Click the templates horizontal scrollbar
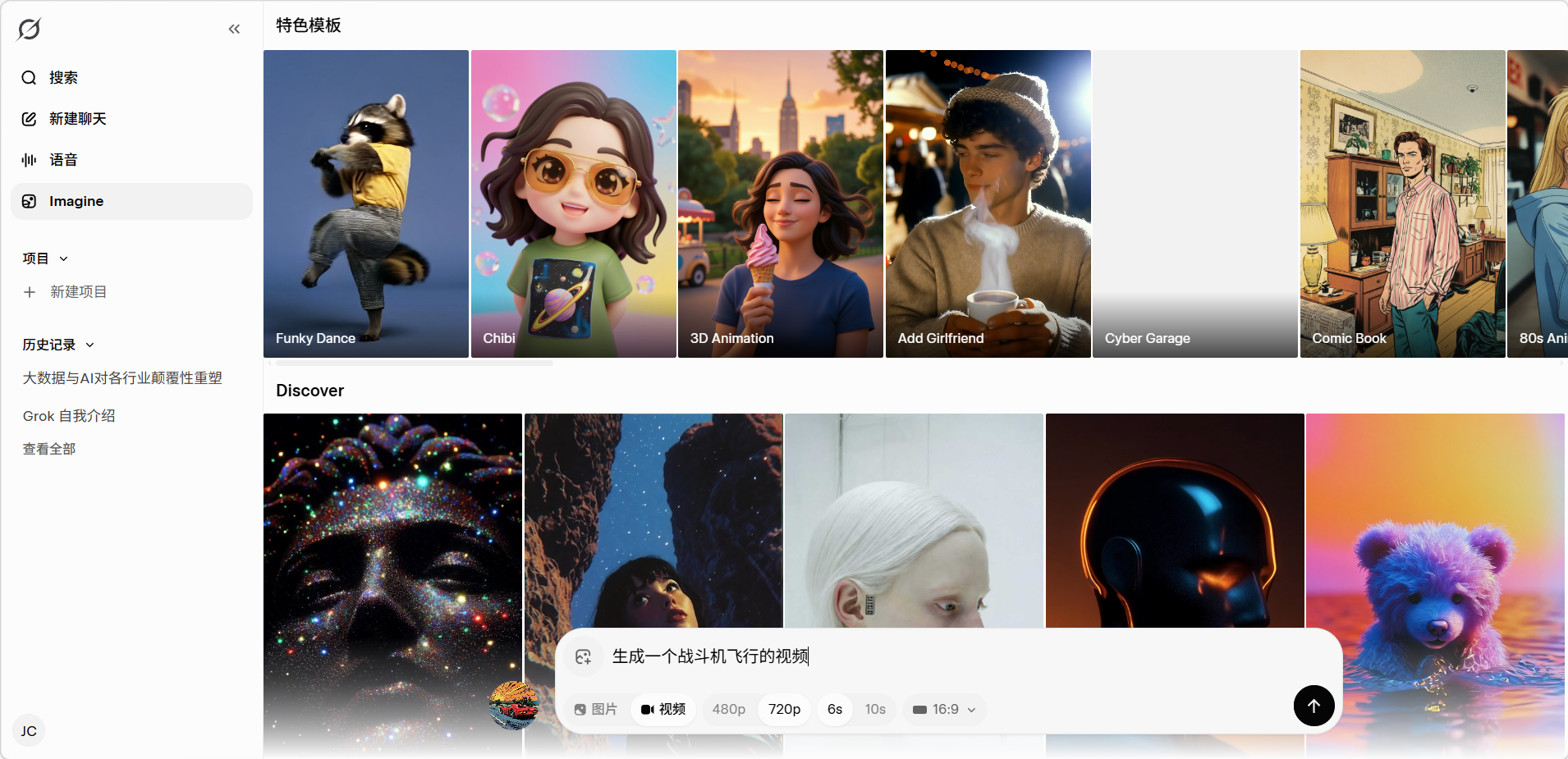The width and height of the screenshot is (1568, 759). (414, 362)
